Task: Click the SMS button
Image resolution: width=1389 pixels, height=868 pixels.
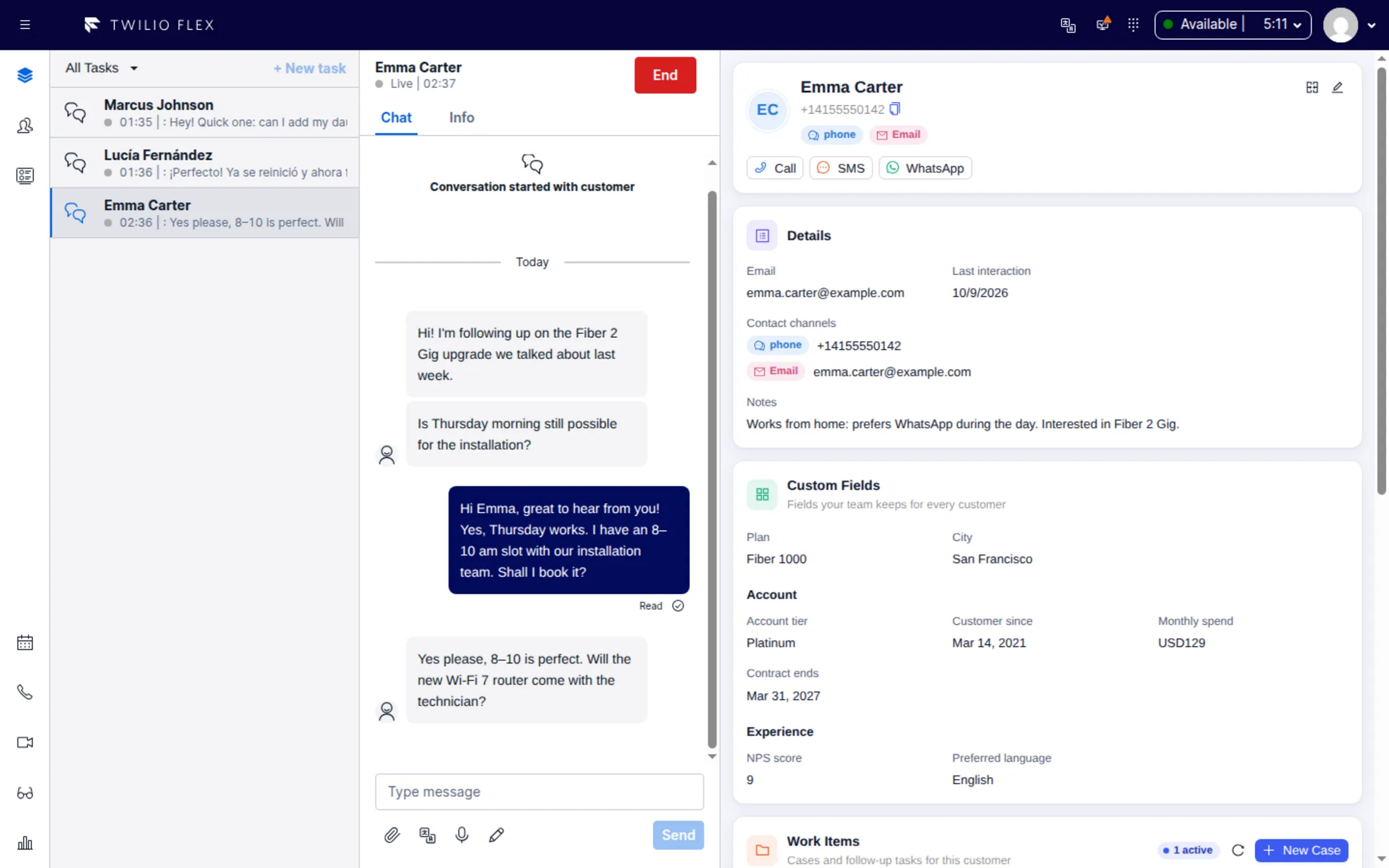Action: coord(840,168)
